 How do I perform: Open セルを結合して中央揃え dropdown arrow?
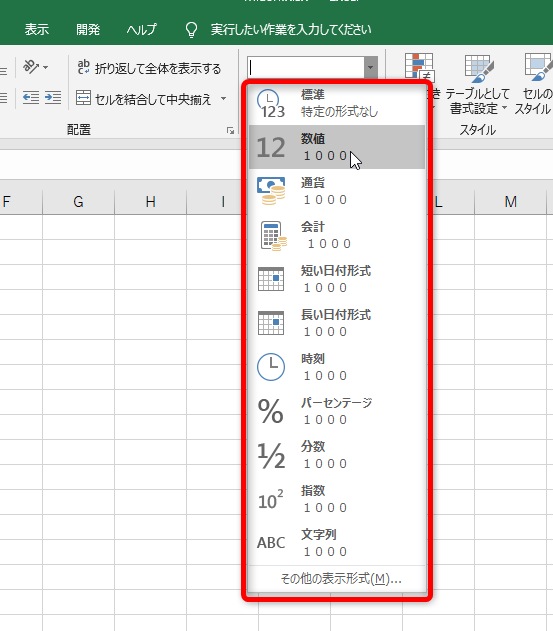point(223,99)
